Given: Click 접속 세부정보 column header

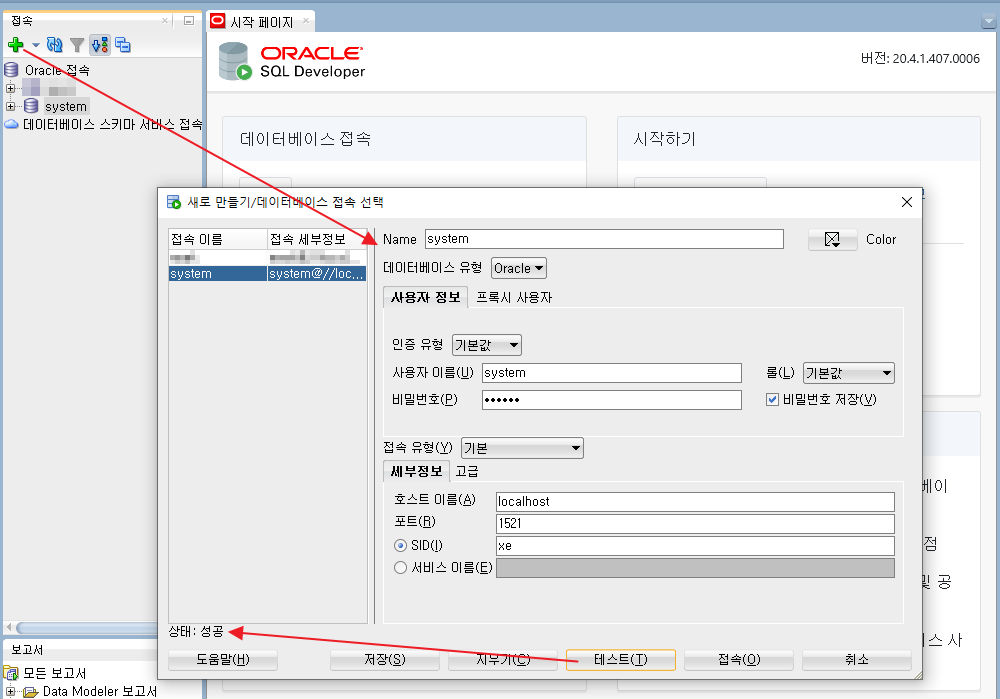Looking at the screenshot, I should pos(316,240).
